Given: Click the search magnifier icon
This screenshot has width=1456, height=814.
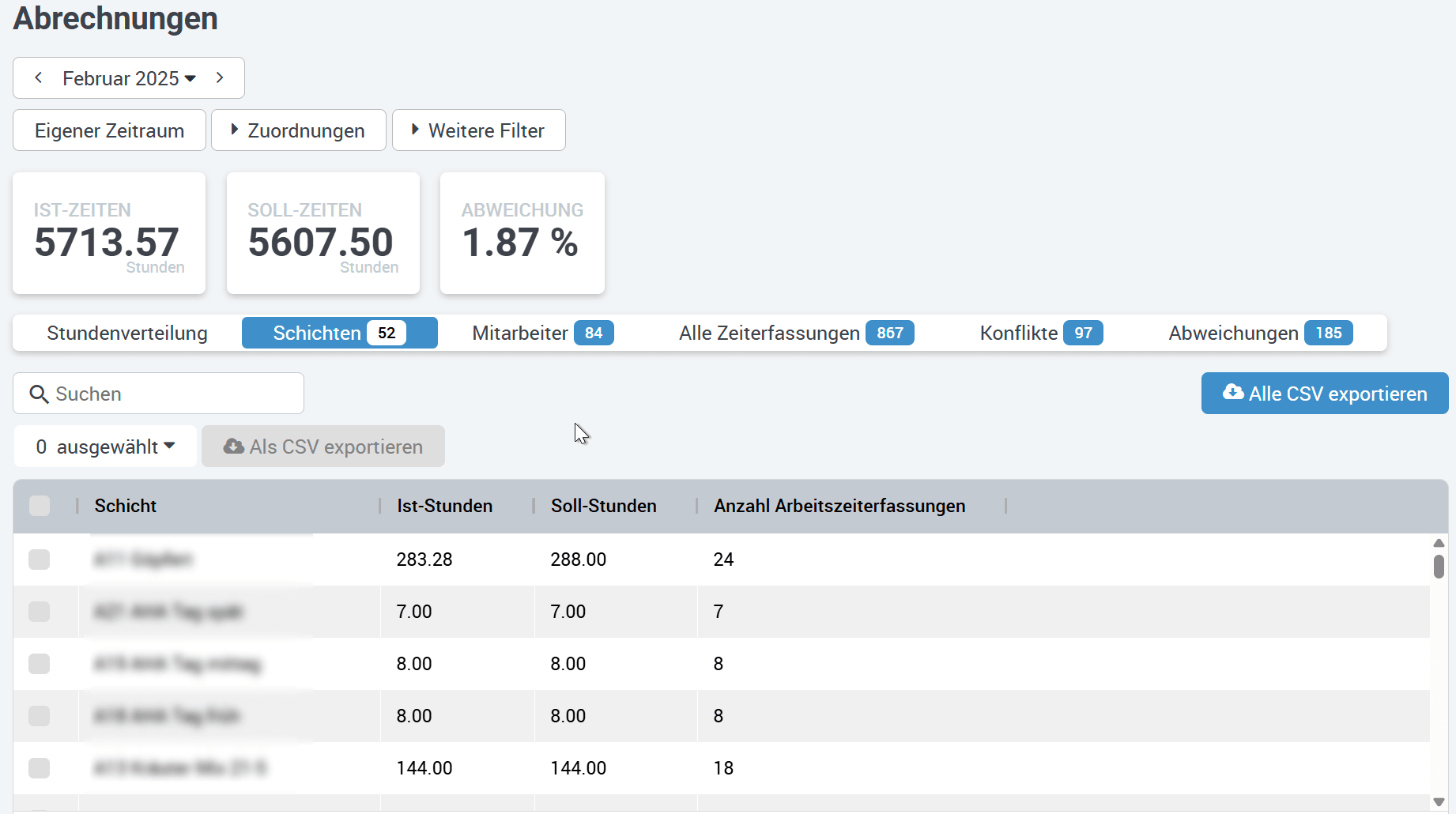Looking at the screenshot, I should pos(40,394).
